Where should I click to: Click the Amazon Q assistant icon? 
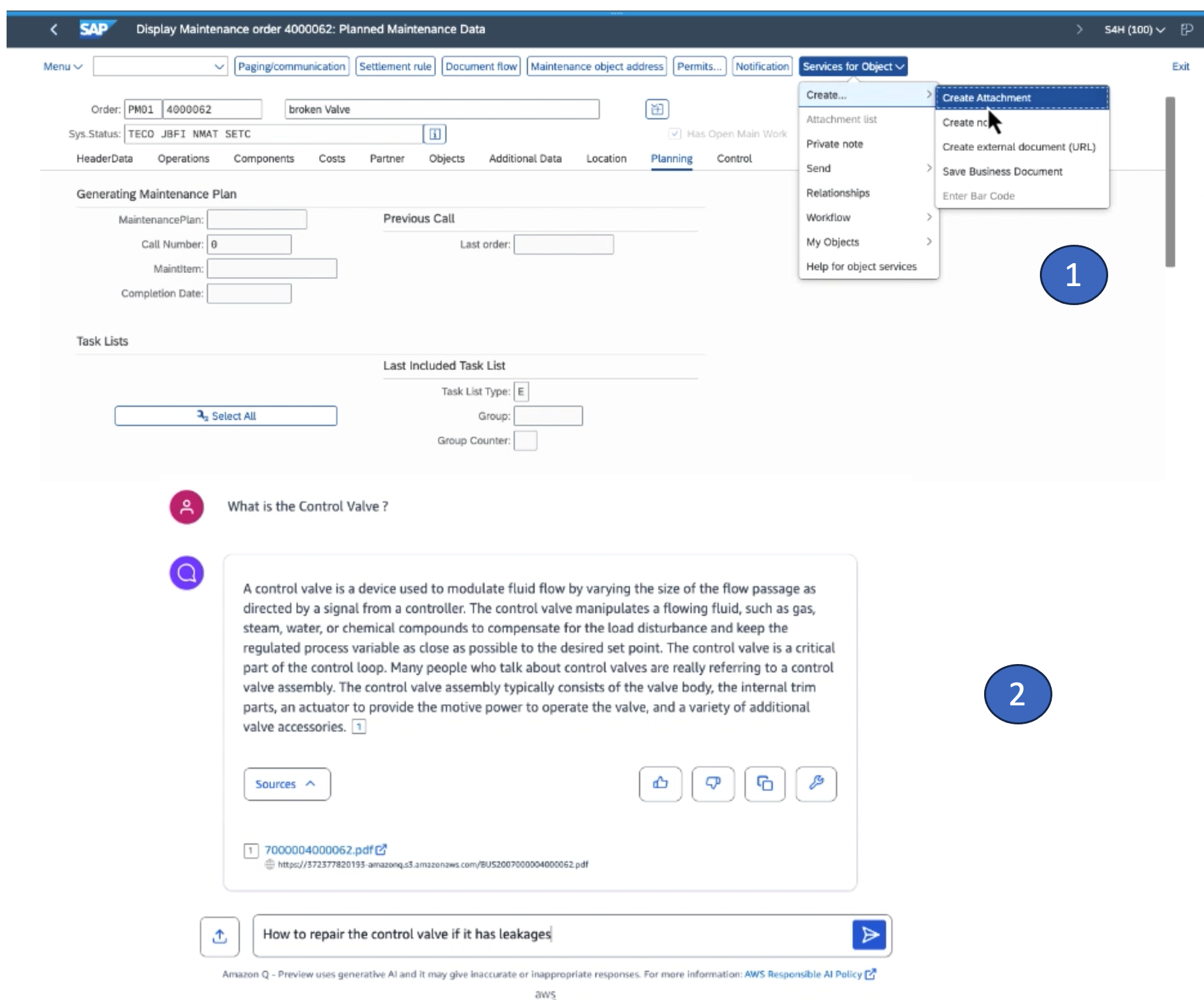coord(186,573)
